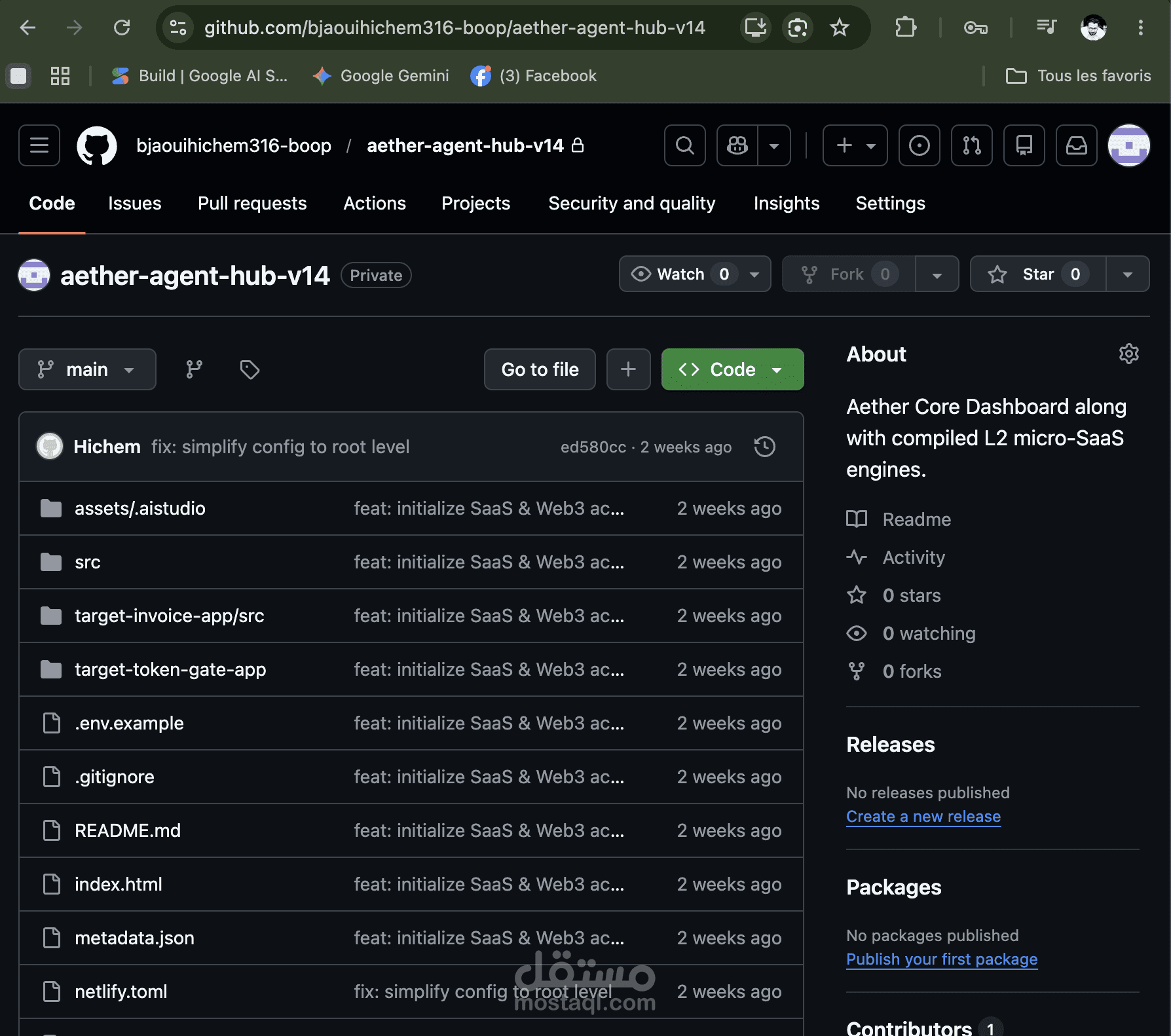
Task: Open the password manager key icon
Action: [x=976, y=28]
